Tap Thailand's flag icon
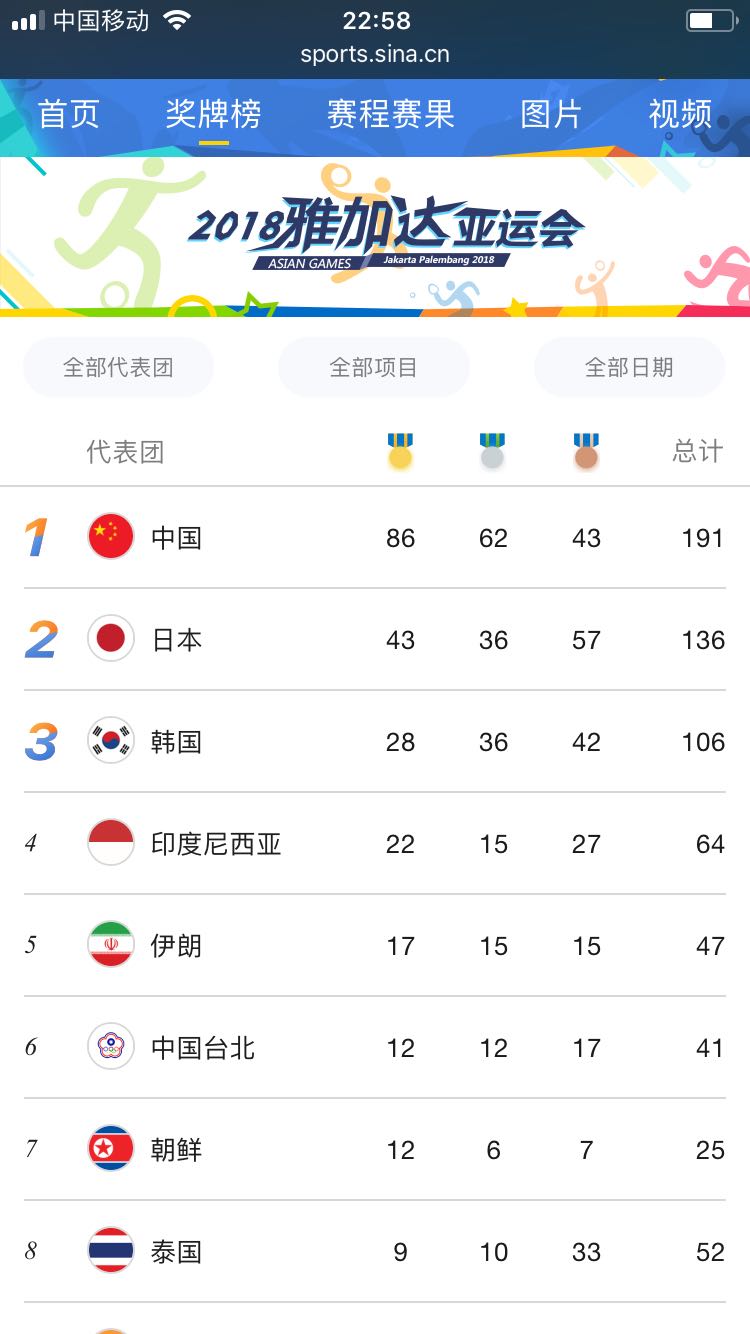750x1334 pixels. (x=110, y=1251)
